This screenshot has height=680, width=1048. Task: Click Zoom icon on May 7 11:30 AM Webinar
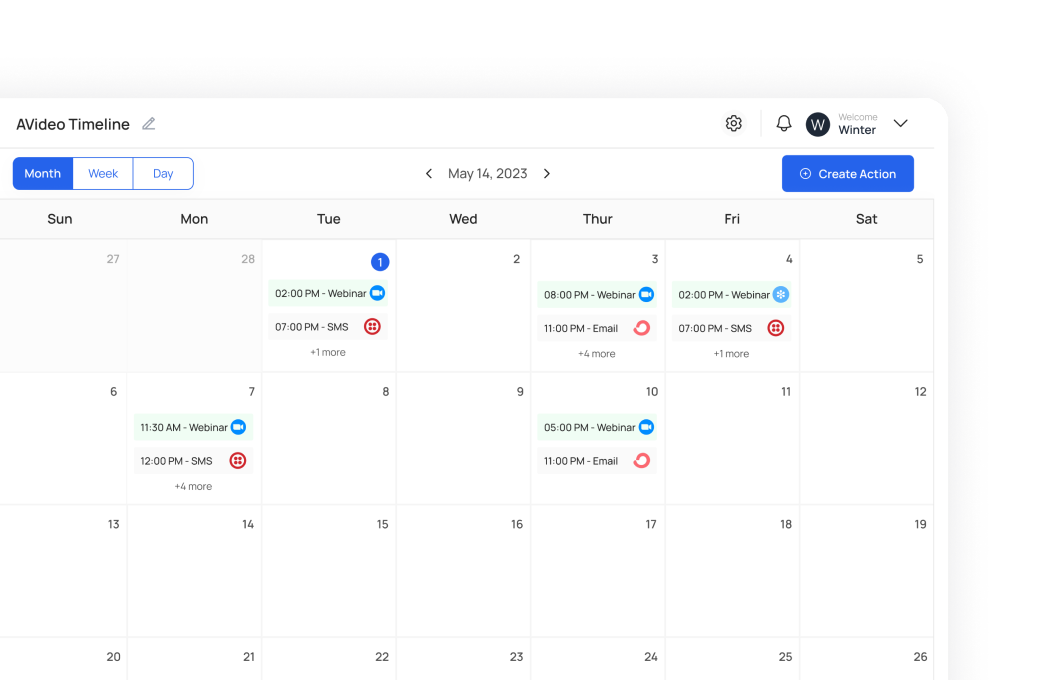238,427
